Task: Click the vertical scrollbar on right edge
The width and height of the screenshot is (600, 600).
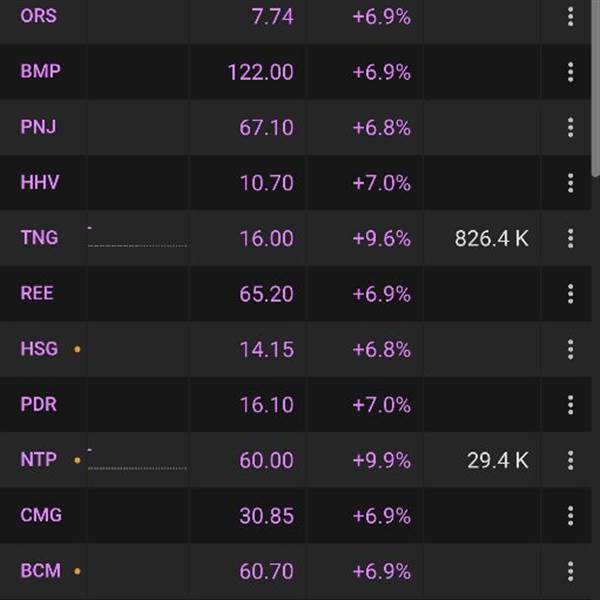Action: (x=596, y=90)
